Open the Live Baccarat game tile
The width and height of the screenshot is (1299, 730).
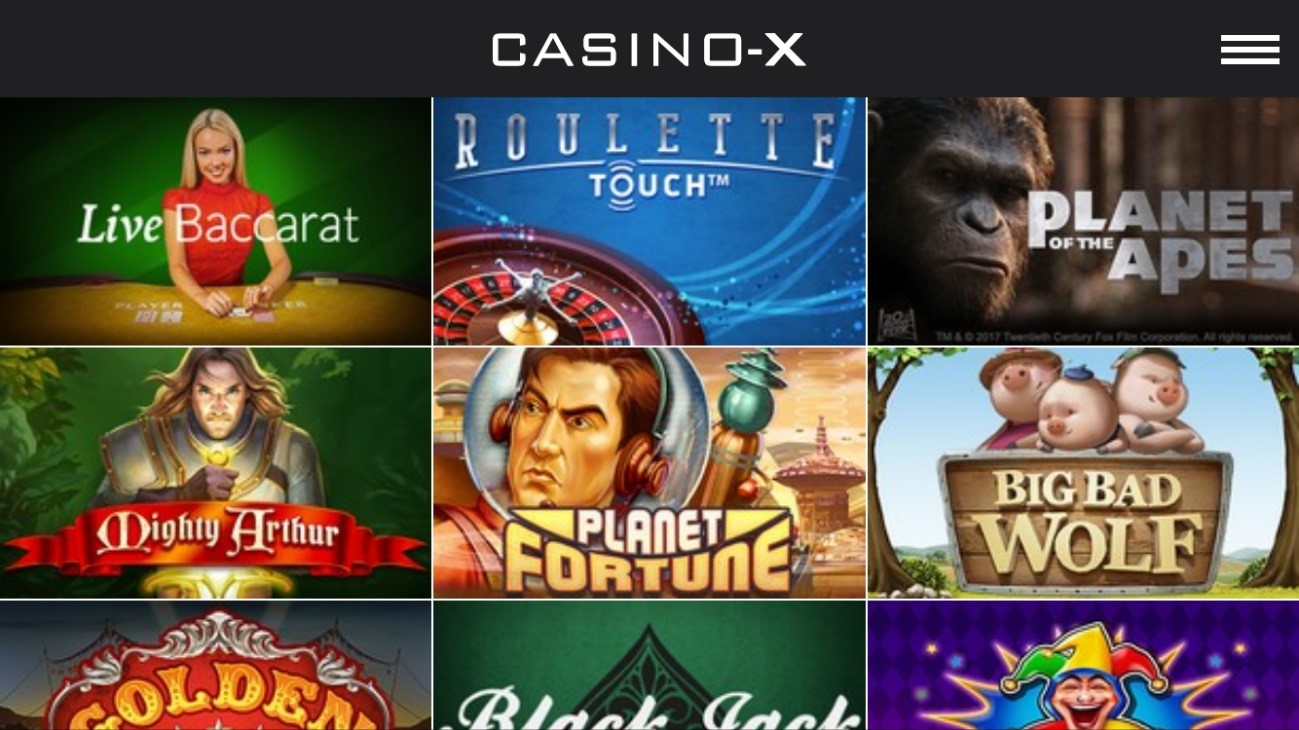pyautogui.click(x=215, y=221)
